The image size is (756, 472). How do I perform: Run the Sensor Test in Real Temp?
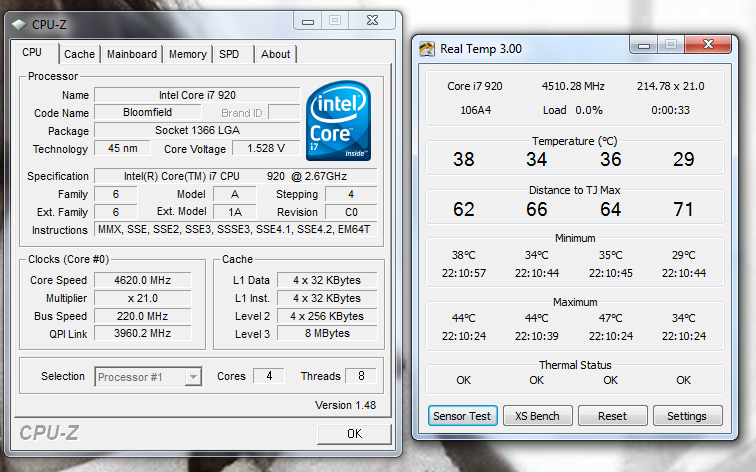coord(462,416)
